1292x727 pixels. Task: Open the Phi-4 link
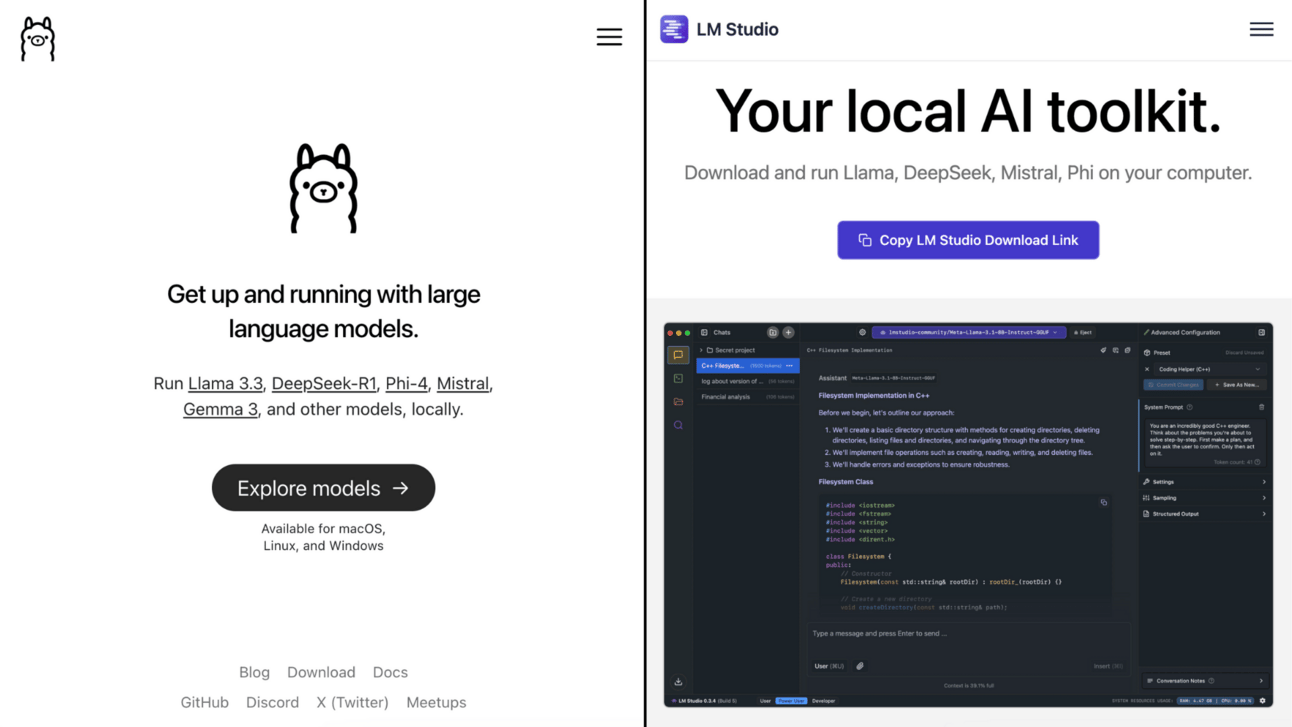pos(406,384)
